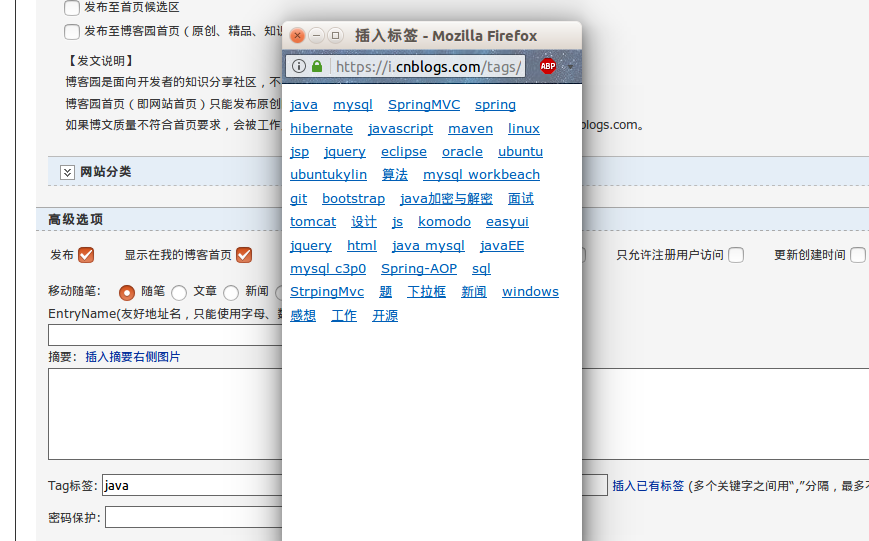Select the 新闻 radio button
This screenshot has height=541, width=869.
coord(231,292)
